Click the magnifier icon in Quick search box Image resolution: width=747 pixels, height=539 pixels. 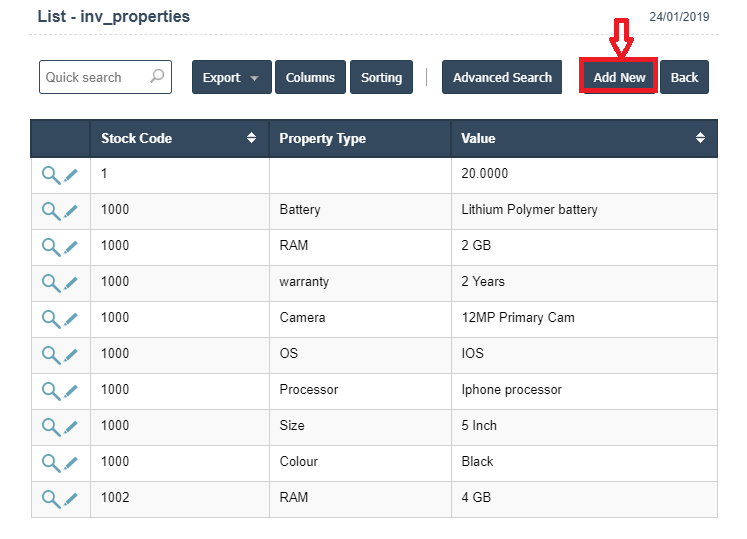click(x=157, y=77)
